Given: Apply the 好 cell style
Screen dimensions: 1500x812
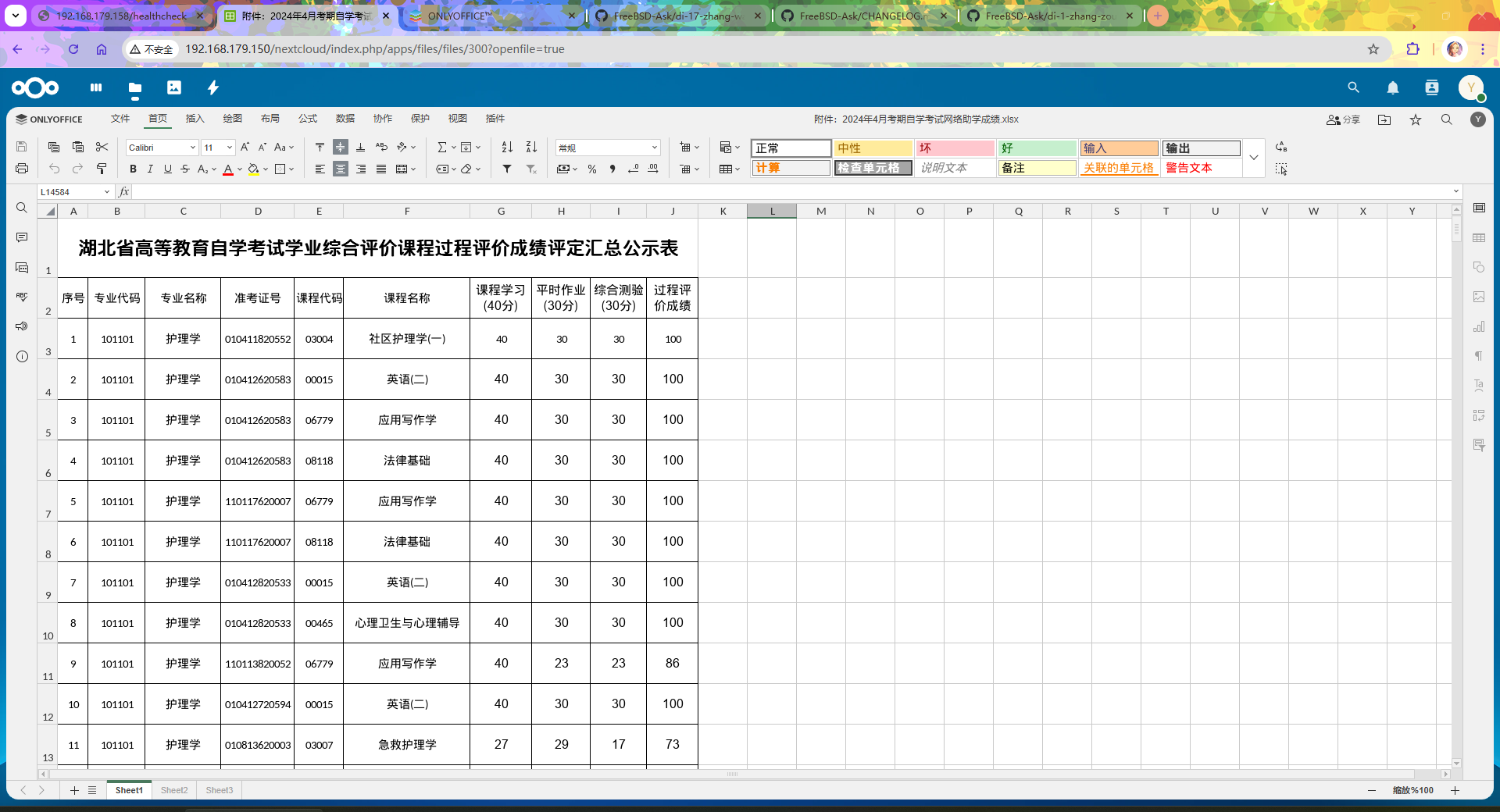Looking at the screenshot, I should pos(1037,148).
